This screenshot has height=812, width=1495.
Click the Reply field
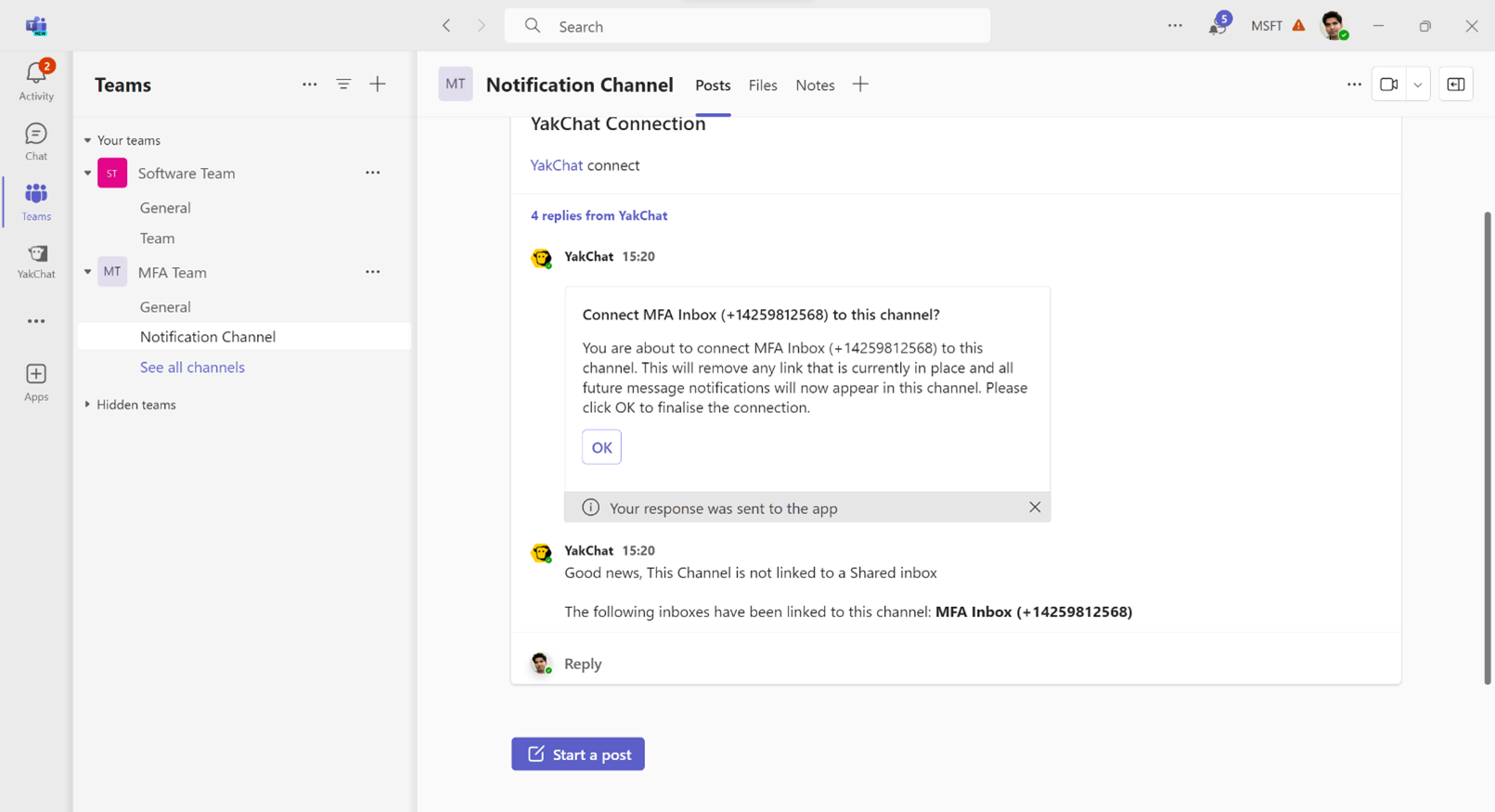coord(955,664)
